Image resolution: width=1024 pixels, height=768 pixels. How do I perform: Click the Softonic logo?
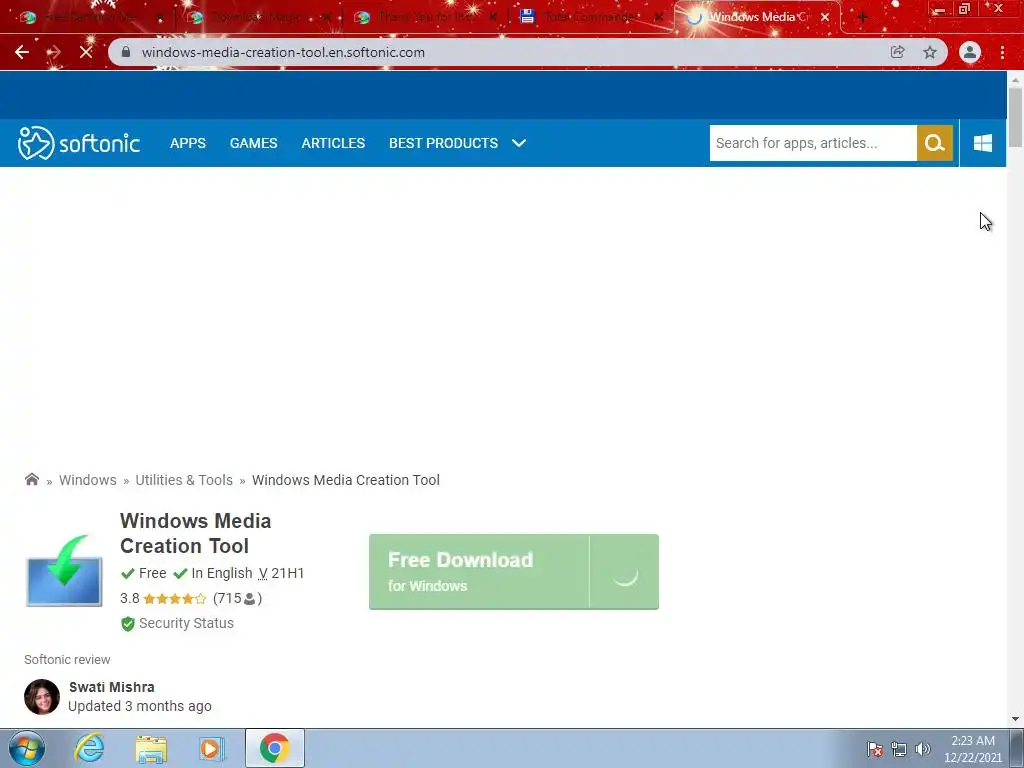point(79,143)
